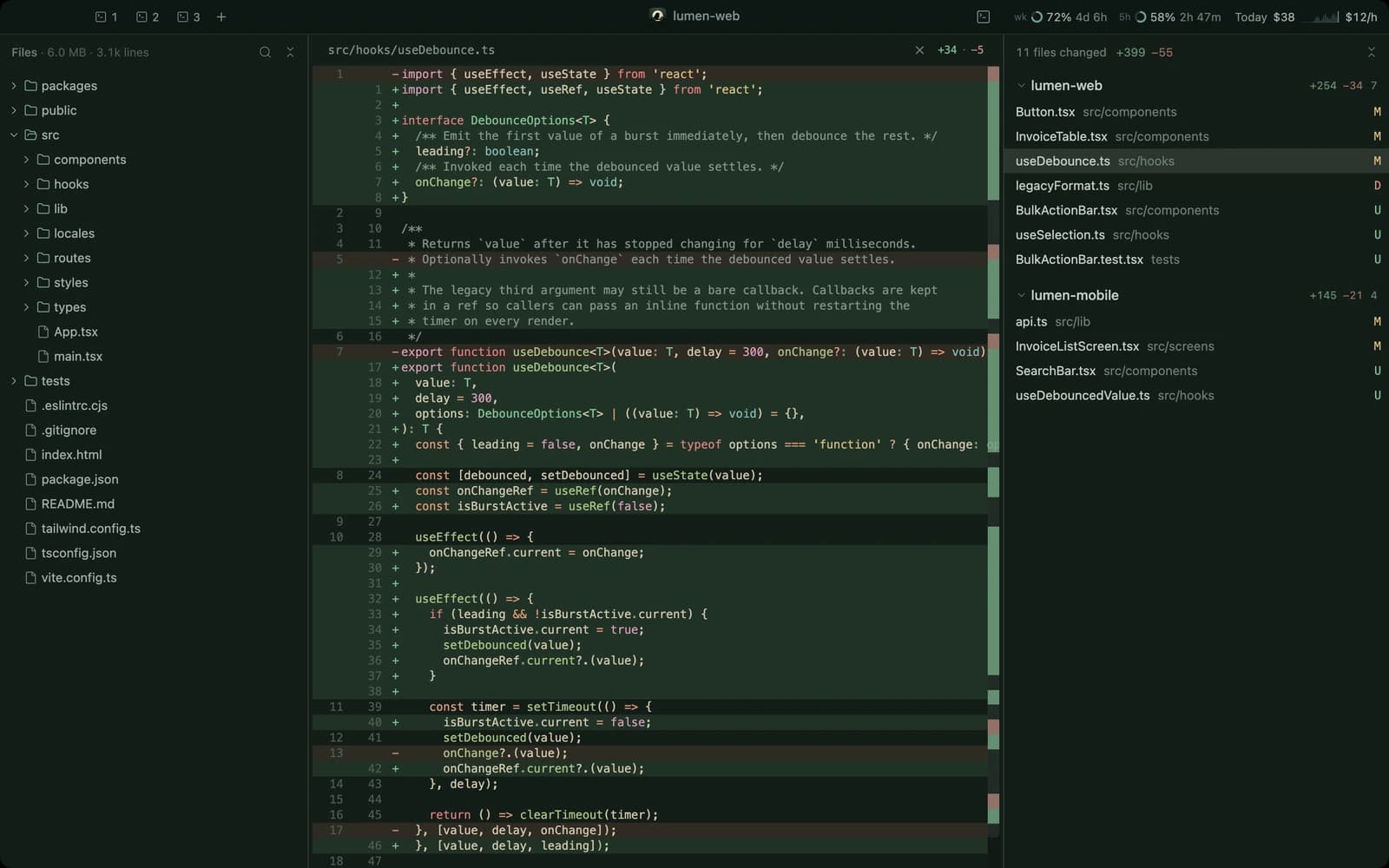Add a new tab with the plus button
Screen dimensions: 1389x868
click(x=221, y=16)
